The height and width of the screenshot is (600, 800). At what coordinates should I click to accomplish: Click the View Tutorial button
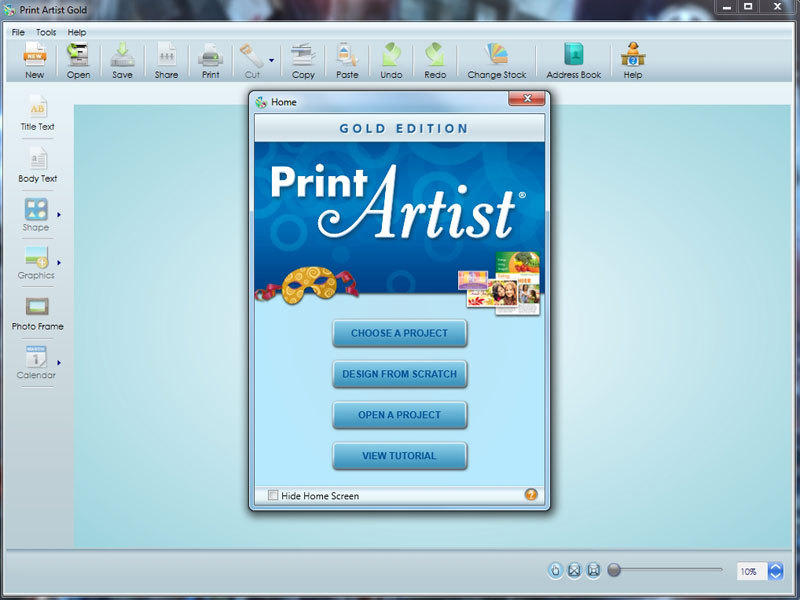pyautogui.click(x=399, y=456)
